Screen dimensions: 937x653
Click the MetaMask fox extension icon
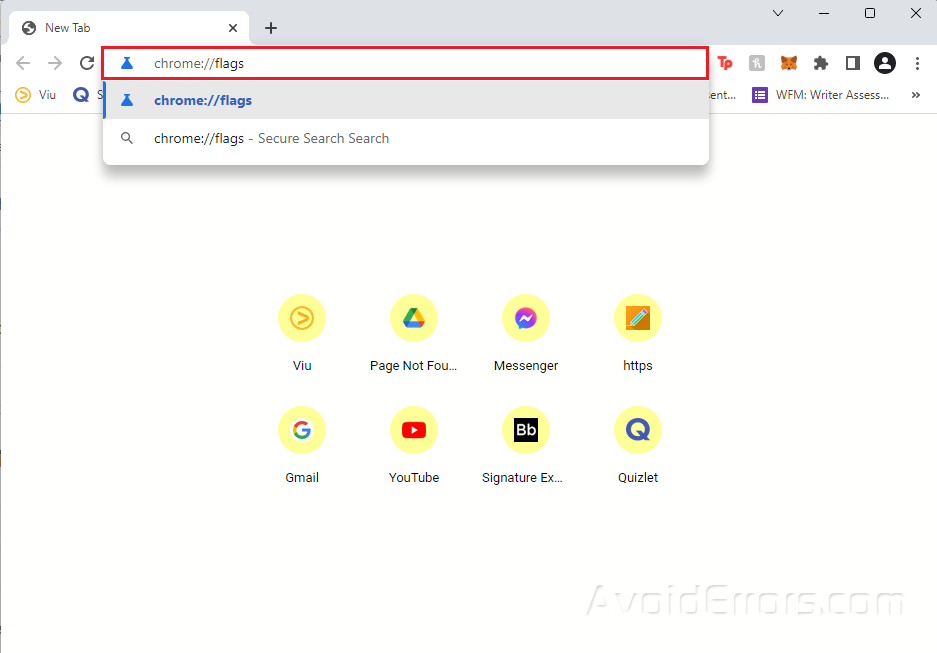(789, 63)
